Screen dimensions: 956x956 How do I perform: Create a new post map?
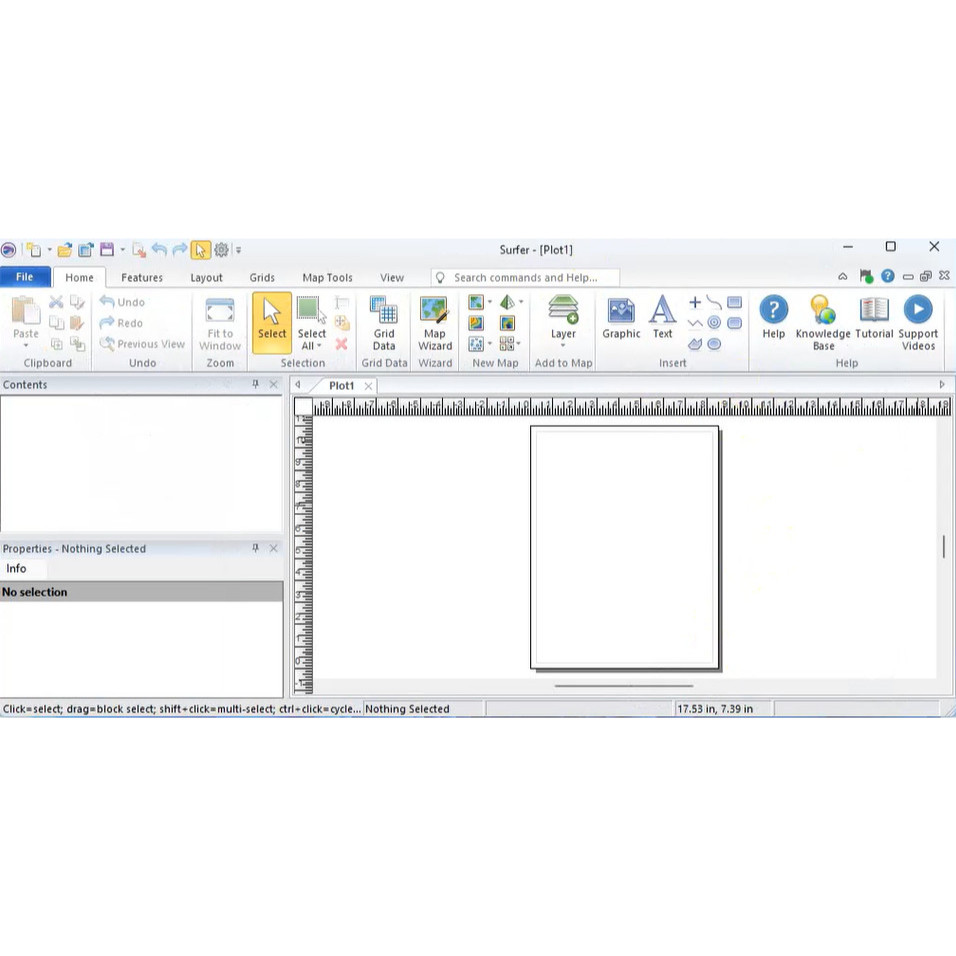click(476, 344)
